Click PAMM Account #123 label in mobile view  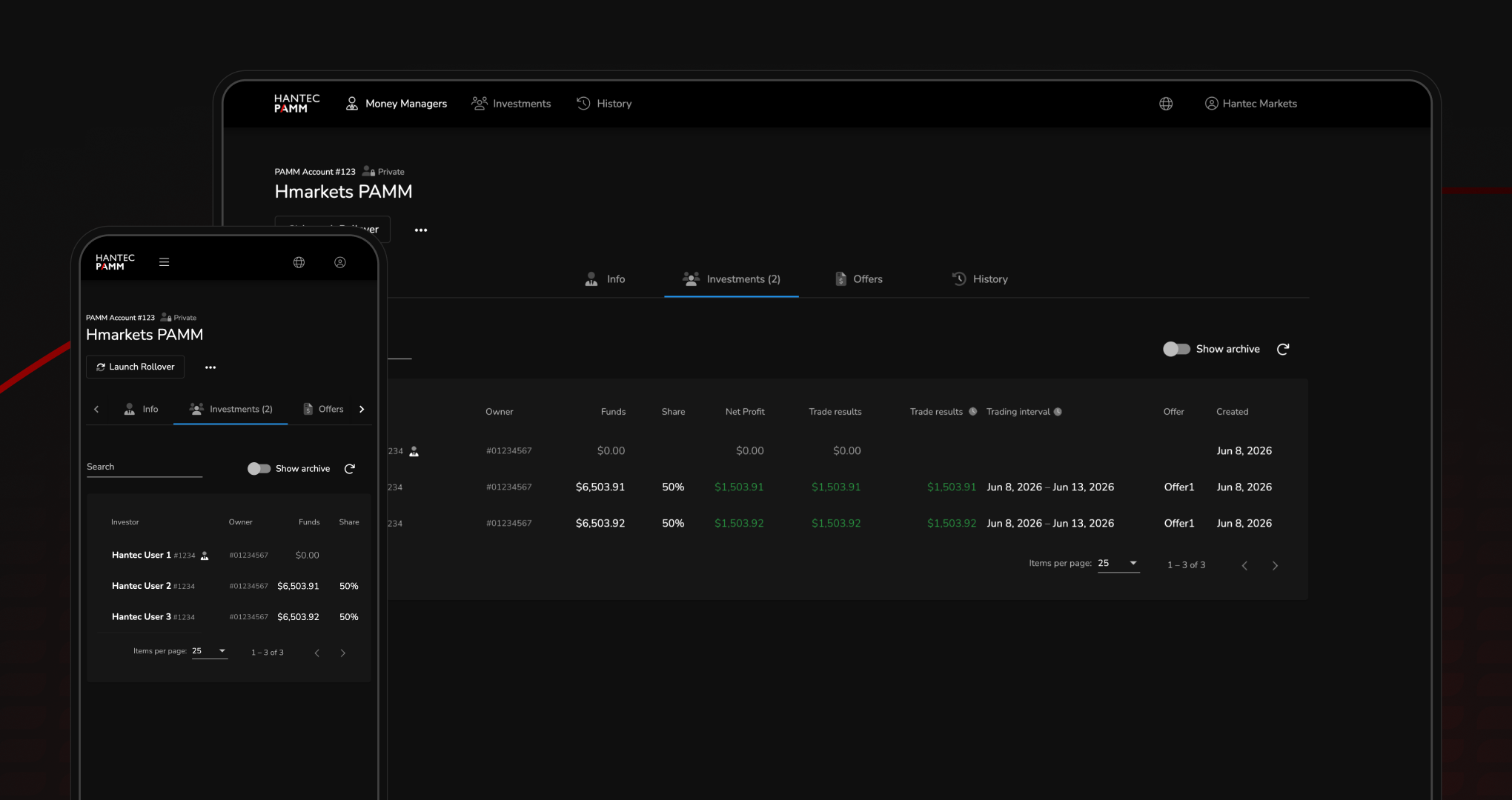[x=120, y=318]
